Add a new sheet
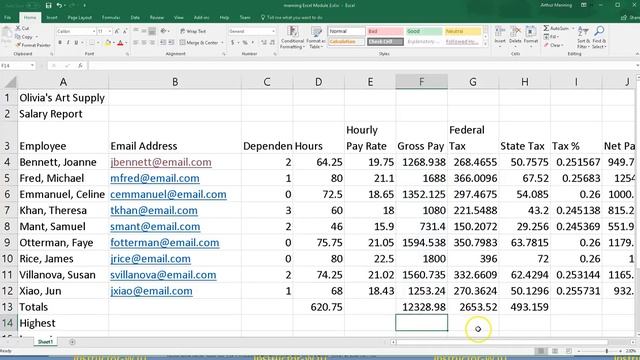 [72, 342]
